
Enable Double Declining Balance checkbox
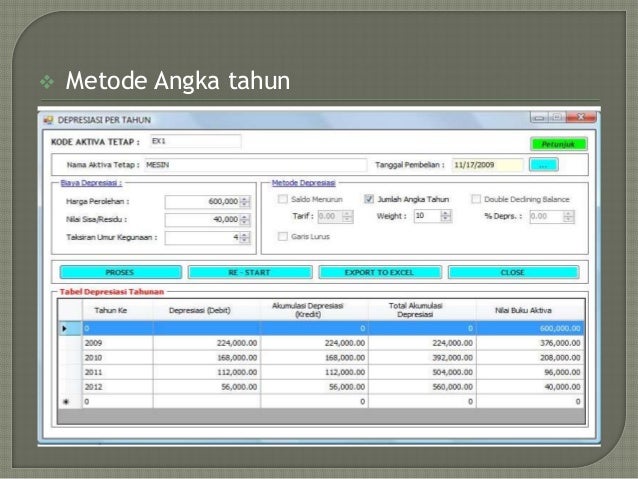(475, 199)
